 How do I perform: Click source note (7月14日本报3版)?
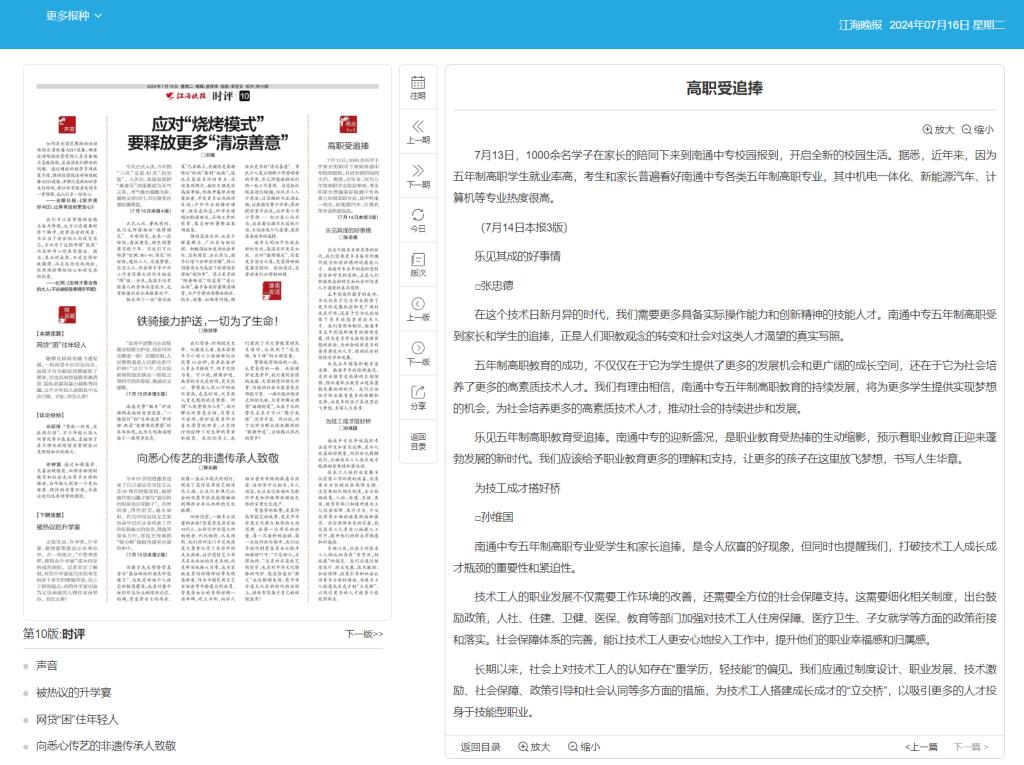(x=524, y=227)
